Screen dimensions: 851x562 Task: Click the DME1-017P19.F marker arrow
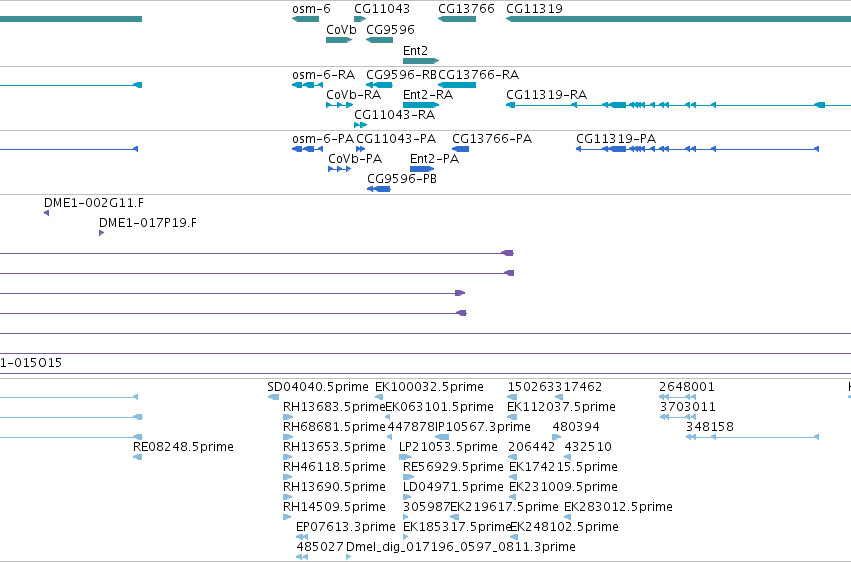pyautogui.click(x=101, y=233)
